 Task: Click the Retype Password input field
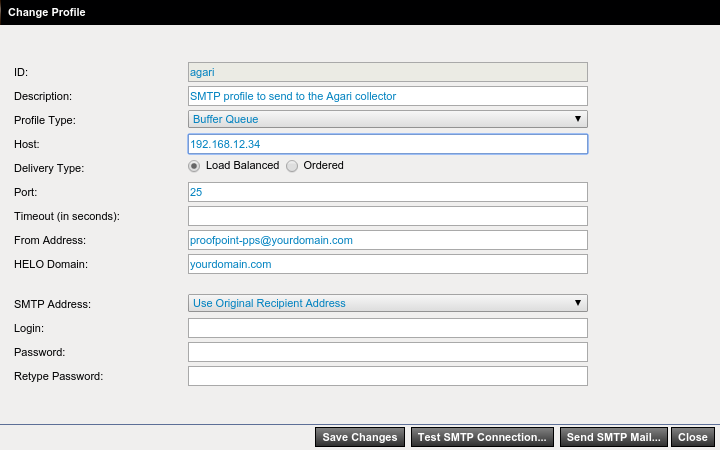pyautogui.click(x=388, y=376)
